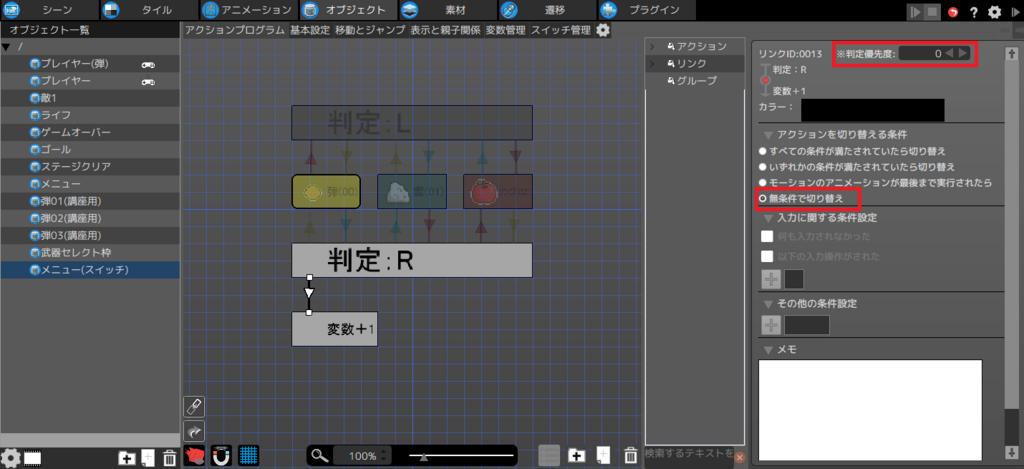Click the gear icon below the object list
The image size is (1024, 469).
(10, 457)
